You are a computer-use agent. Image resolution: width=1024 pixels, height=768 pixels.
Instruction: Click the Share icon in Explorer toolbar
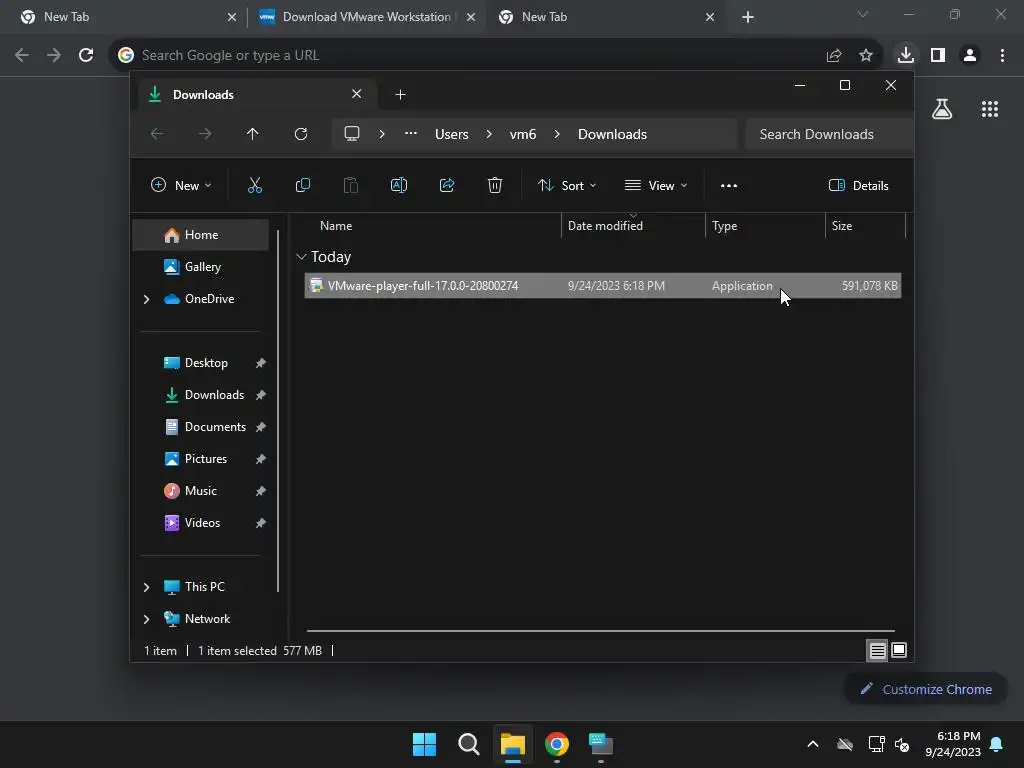point(447,185)
